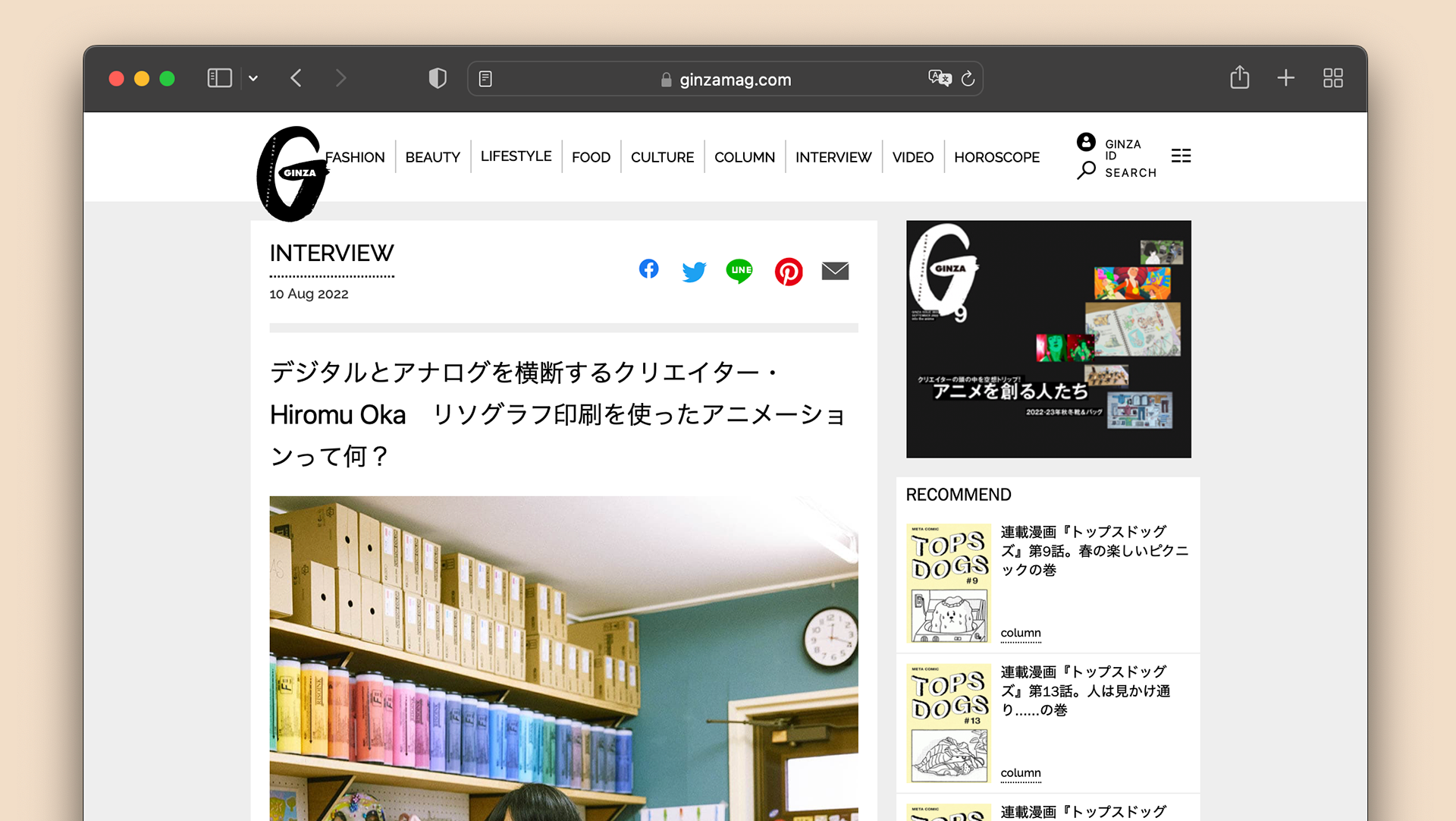
Task: Go back using the back arrow
Action: (x=297, y=78)
